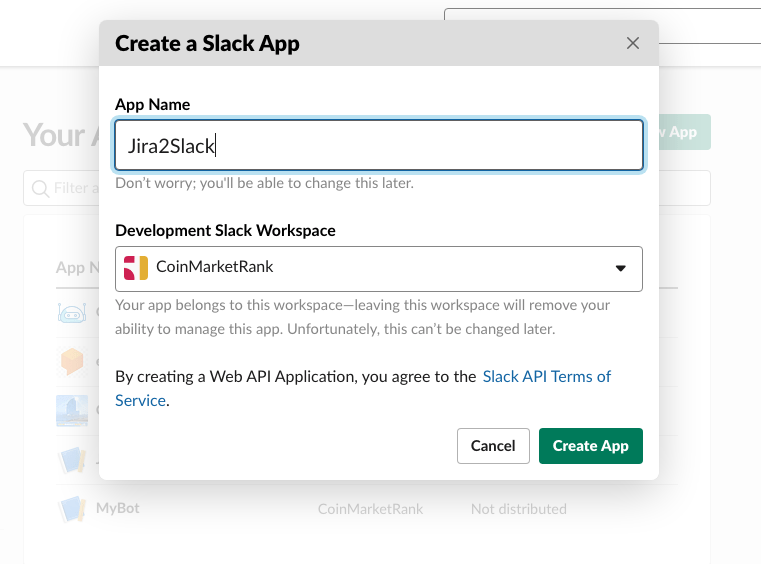
Task: Click the orange box app icon
Action: (72, 361)
